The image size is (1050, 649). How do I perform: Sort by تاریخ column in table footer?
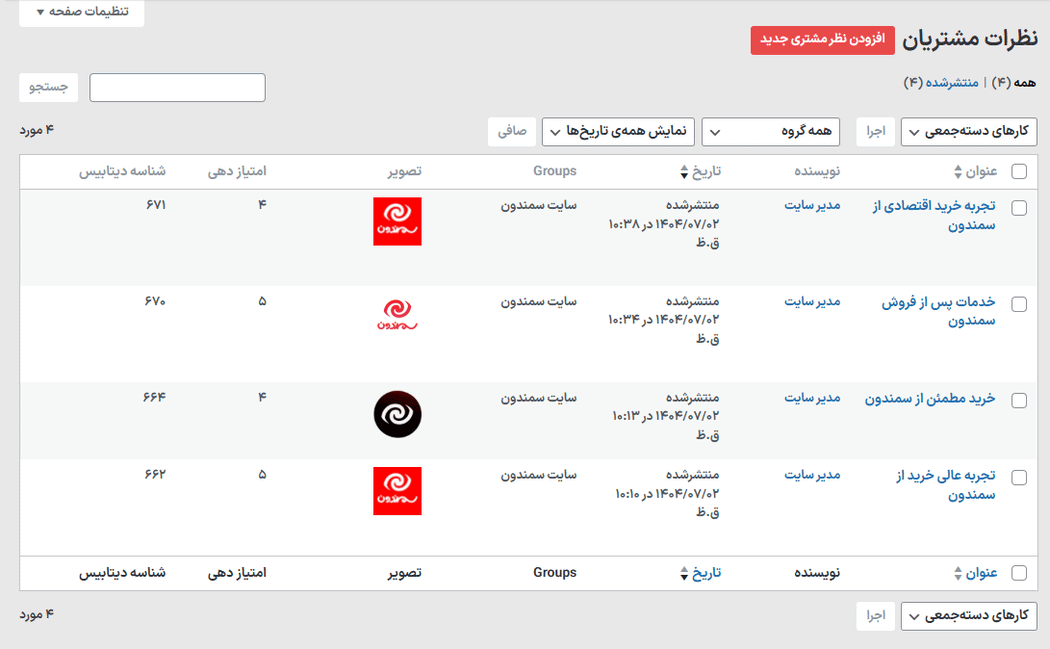point(706,573)
